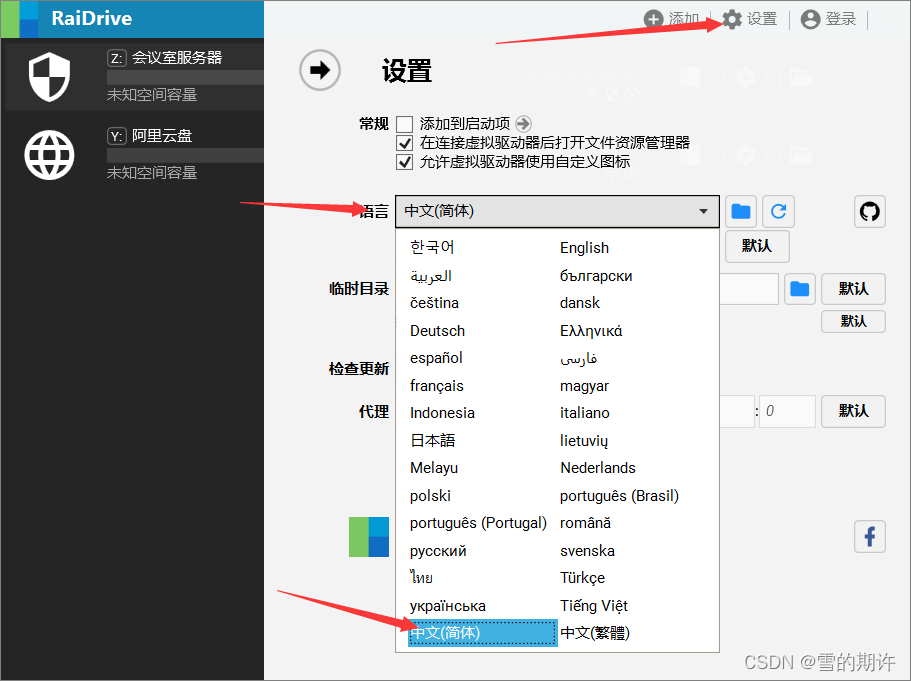Viewport: 911px width, 681px height.
Task: Click 登录 login text in top bar
Action: [841, 19]
